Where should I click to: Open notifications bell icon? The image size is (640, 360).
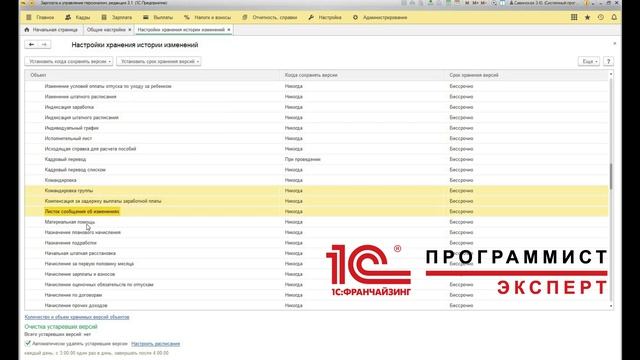pos(614,17)
